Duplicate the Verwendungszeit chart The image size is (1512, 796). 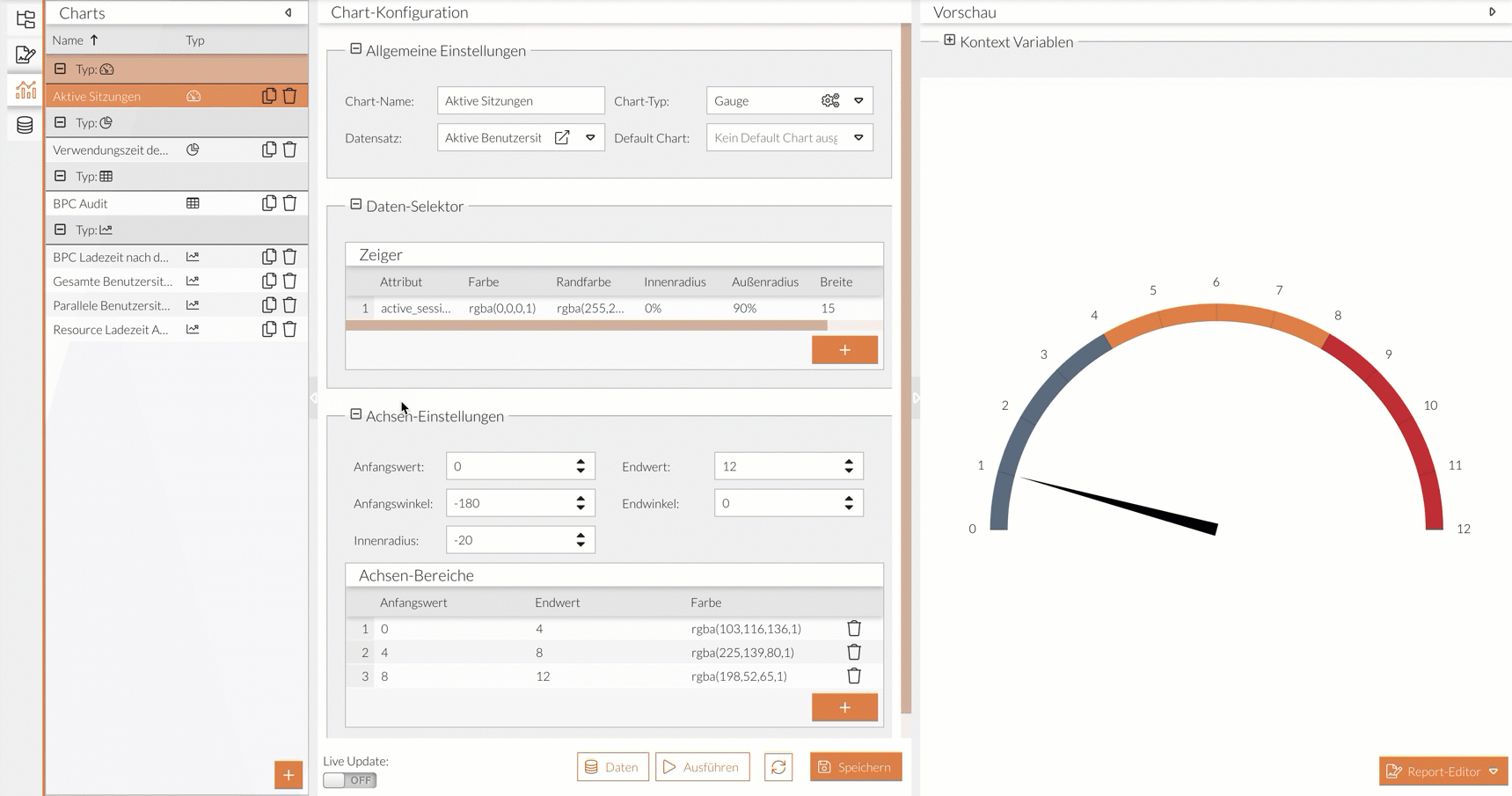click(x=269, y=150)
